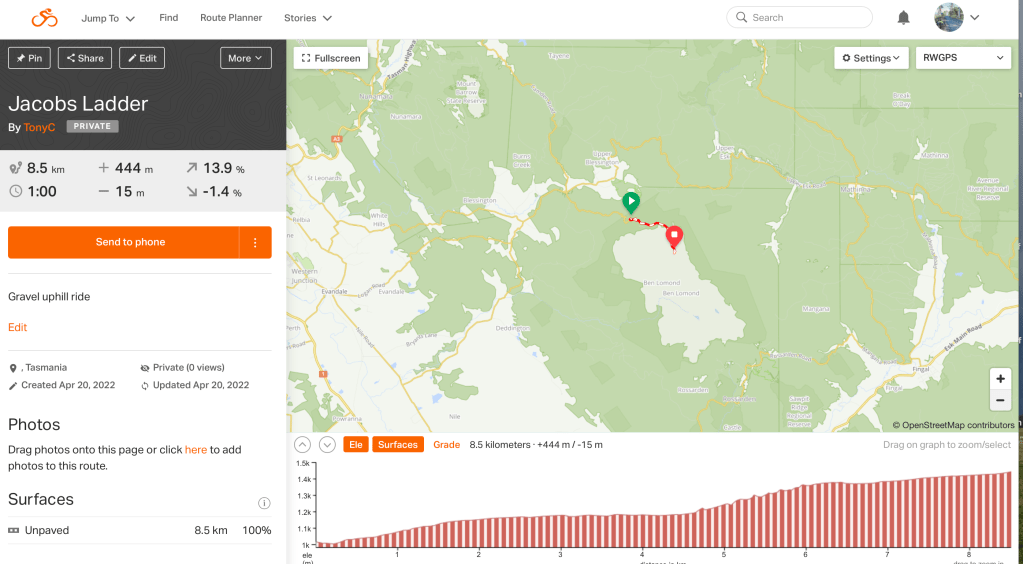Expand the More actions dropdown
The width and height of the screenshot is (1023, 564).
[245, 58]
